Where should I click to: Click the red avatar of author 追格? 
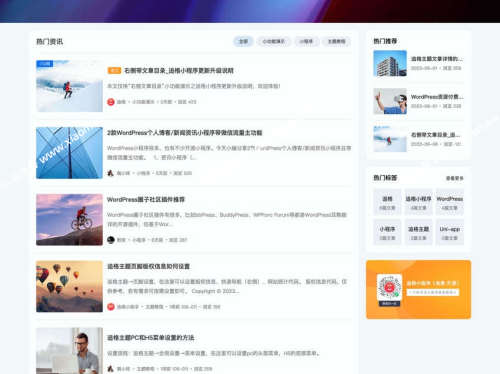[x=111, y=102]
